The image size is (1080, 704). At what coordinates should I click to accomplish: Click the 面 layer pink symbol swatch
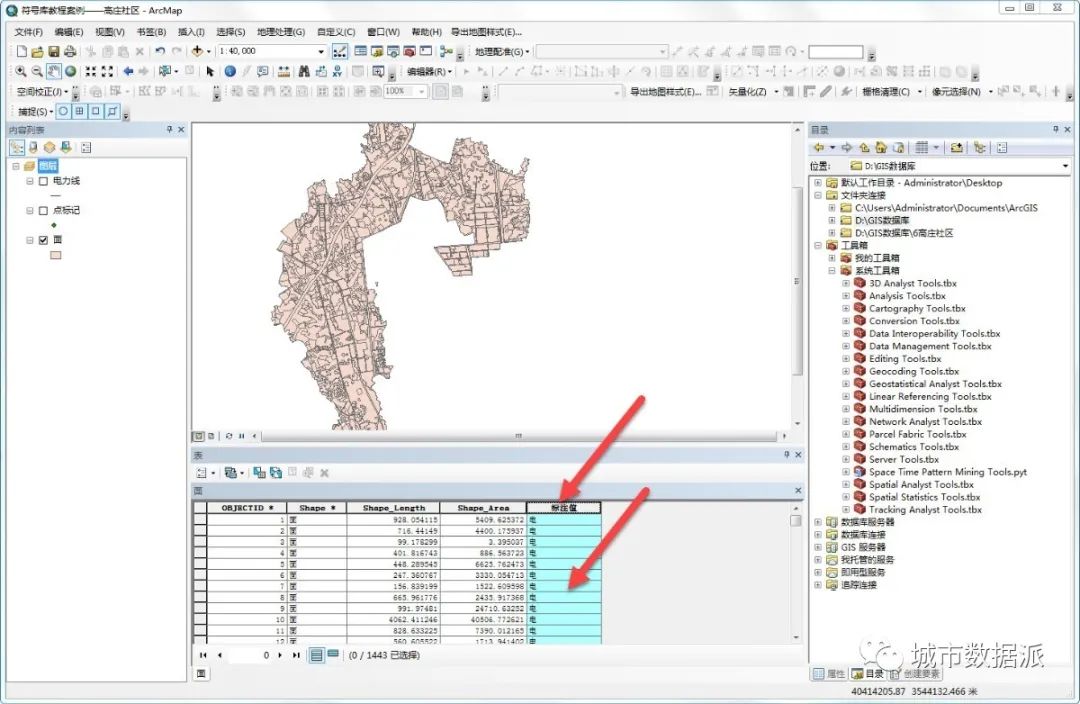click(56, 255)
